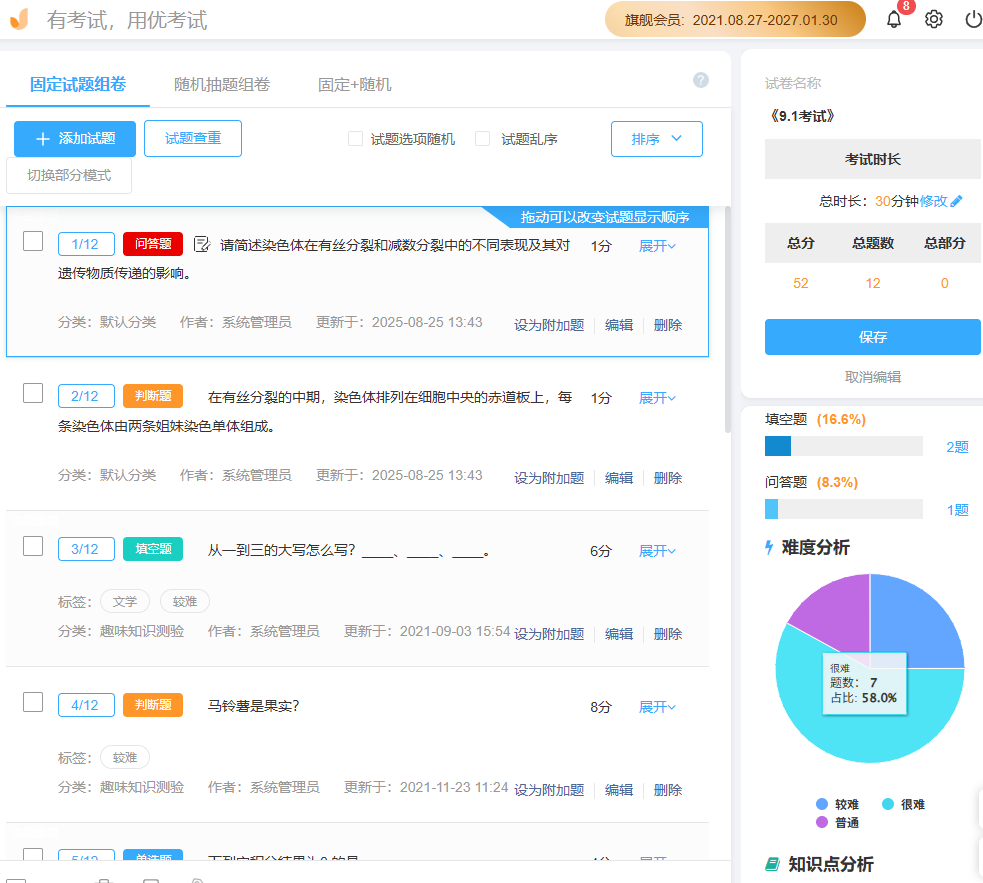Click the 2题 link beside 填空题 bar
Screen dimensions: 983x883
[956, 447]
